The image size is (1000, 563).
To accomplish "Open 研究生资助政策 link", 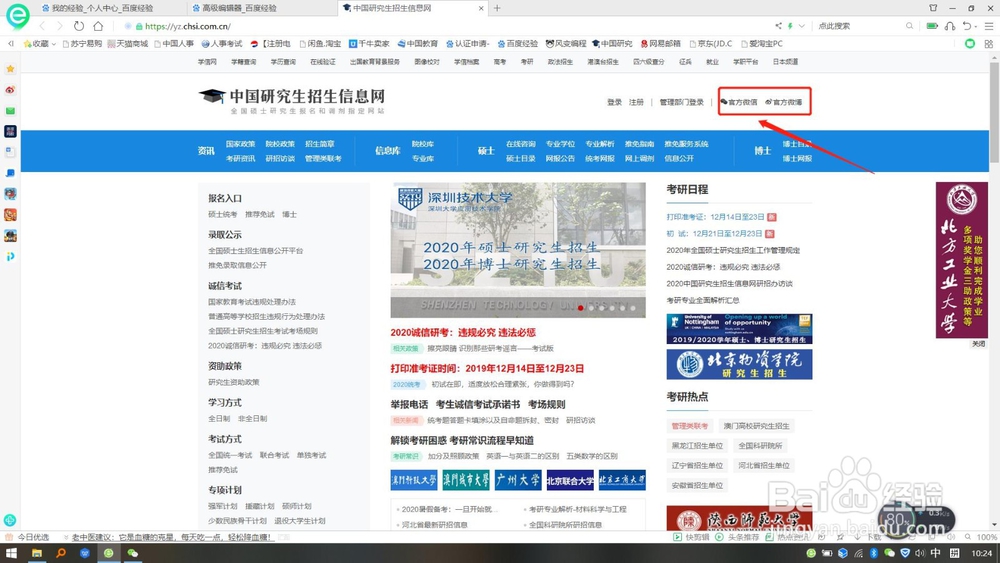I will coord(233,382).
